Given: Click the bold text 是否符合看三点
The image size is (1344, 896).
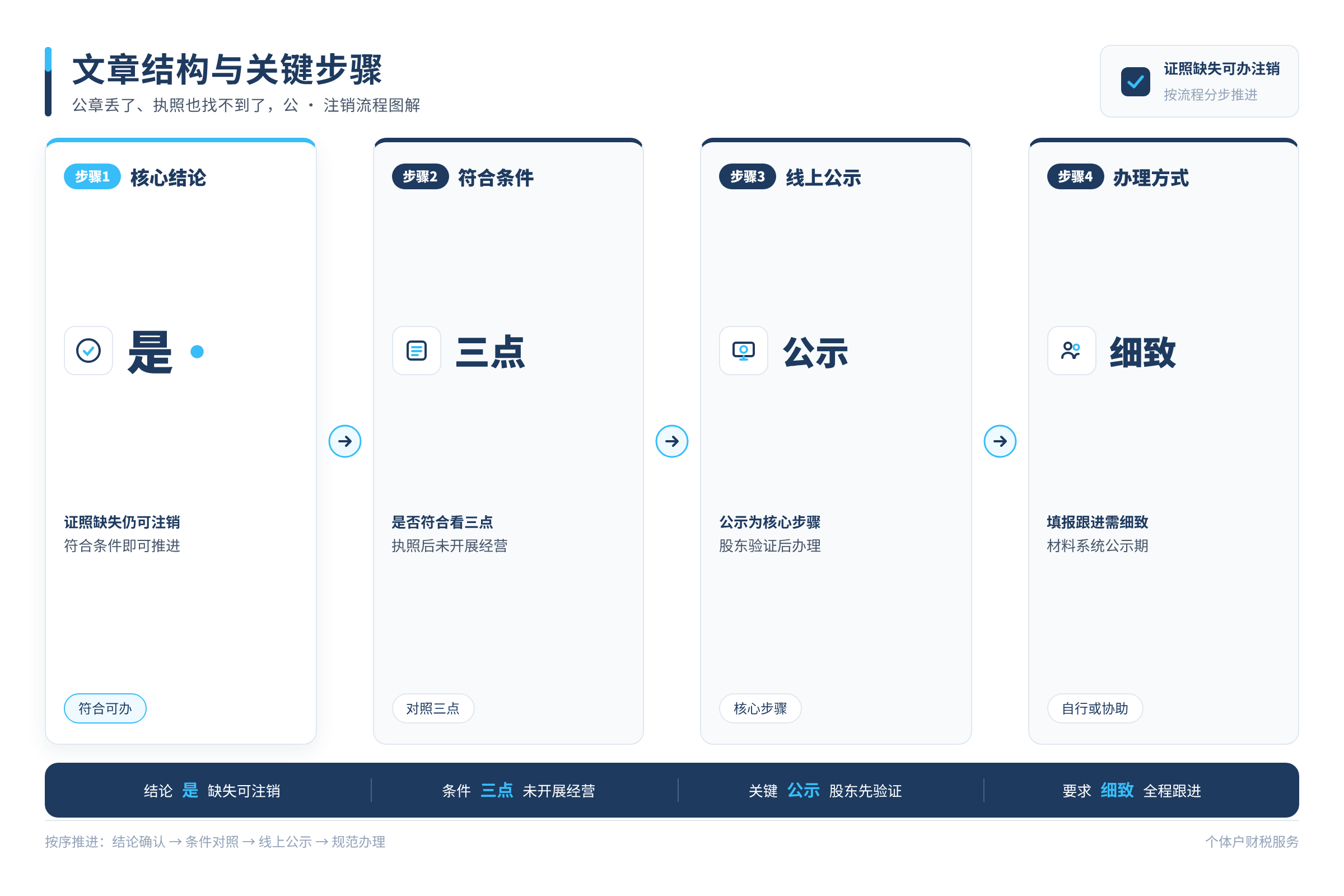Looking at the screenshot, I should pos(442,522).
